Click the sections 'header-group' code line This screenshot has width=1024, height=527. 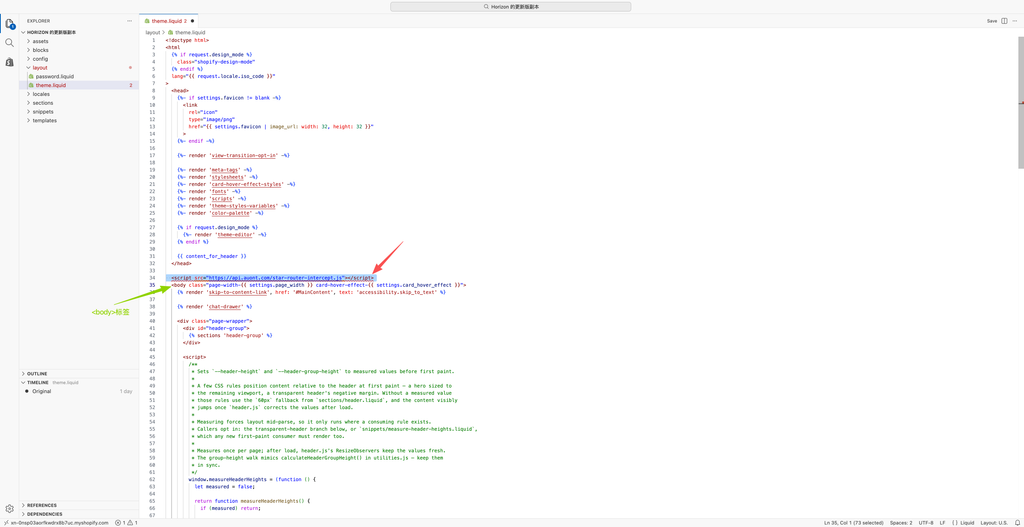click(x=230, y=335)
